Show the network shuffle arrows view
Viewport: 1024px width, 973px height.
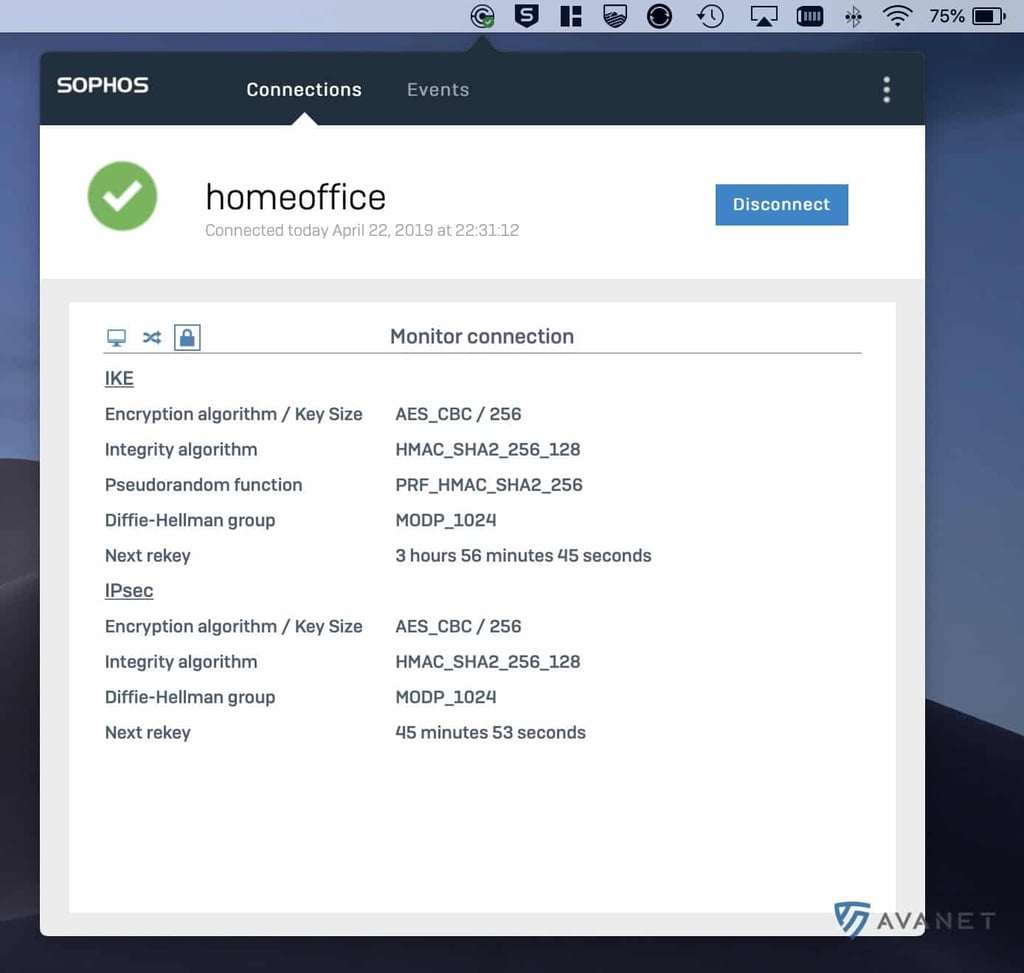click(152, 338)
